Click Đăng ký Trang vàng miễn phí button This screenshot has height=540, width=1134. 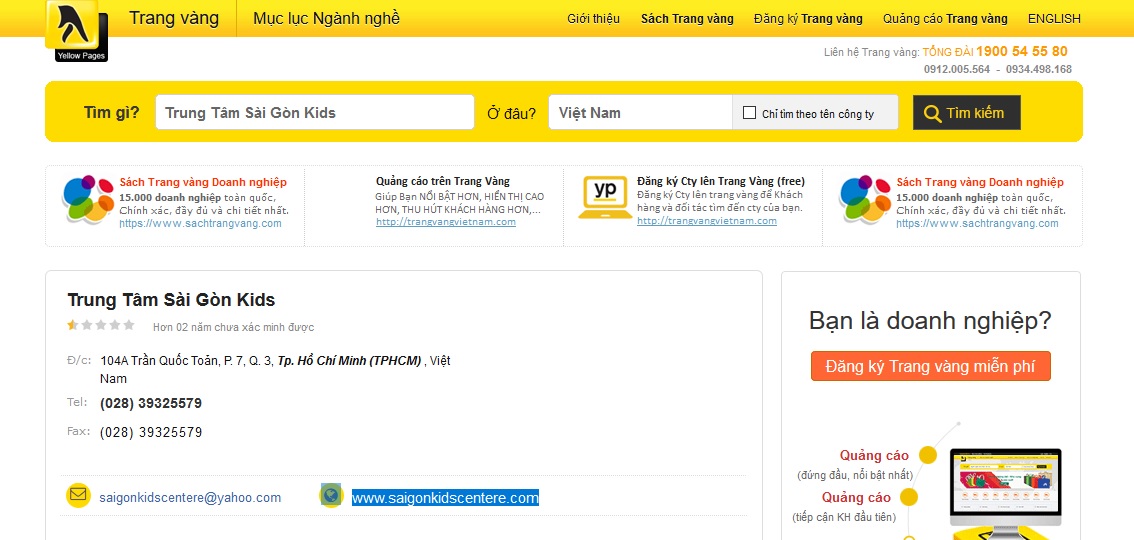point(930,366)
